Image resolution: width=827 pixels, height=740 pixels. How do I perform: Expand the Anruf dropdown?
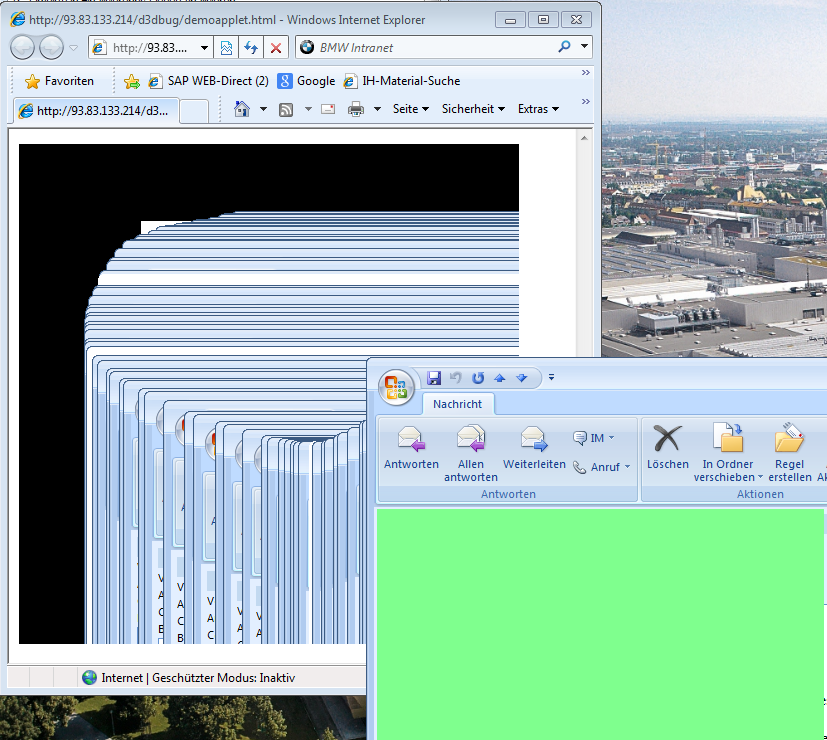pos(603,467)
